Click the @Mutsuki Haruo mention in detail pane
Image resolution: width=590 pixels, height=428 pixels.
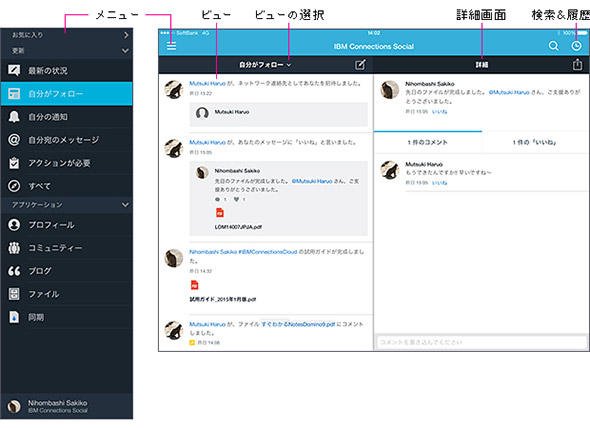(509, 92)
